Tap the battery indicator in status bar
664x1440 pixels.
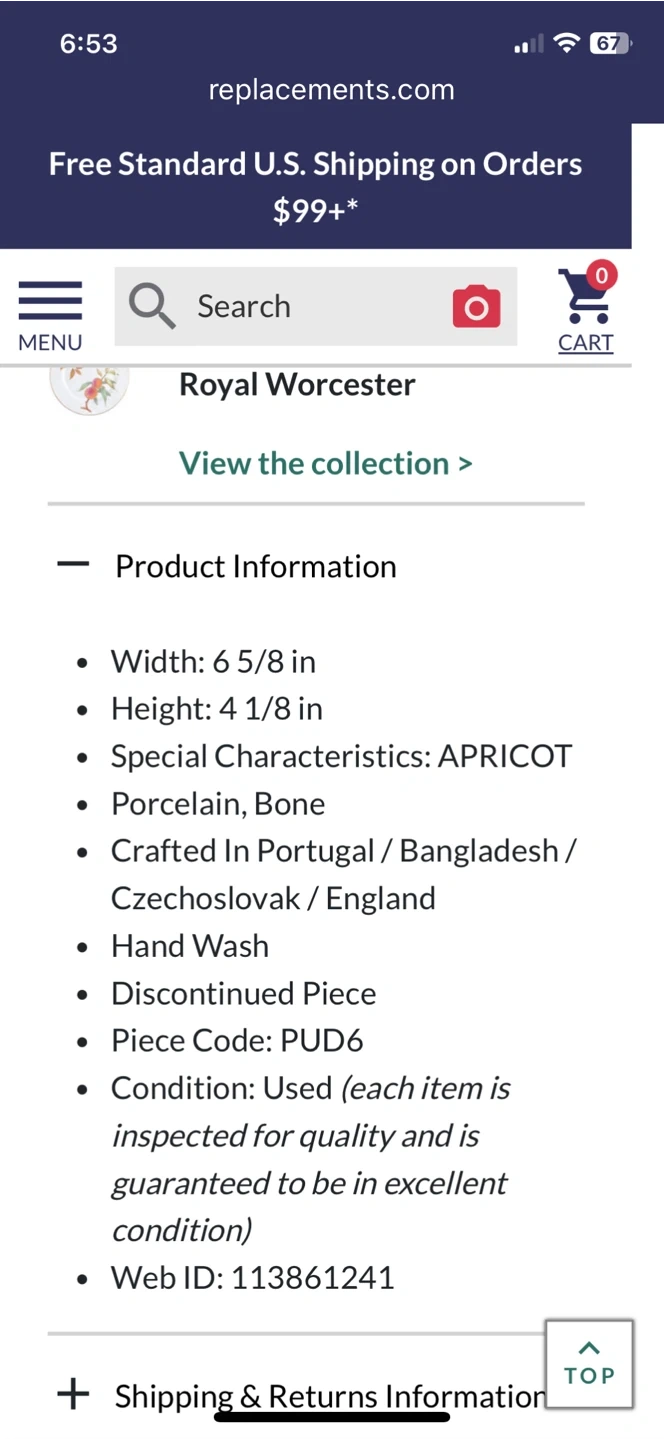609,43
